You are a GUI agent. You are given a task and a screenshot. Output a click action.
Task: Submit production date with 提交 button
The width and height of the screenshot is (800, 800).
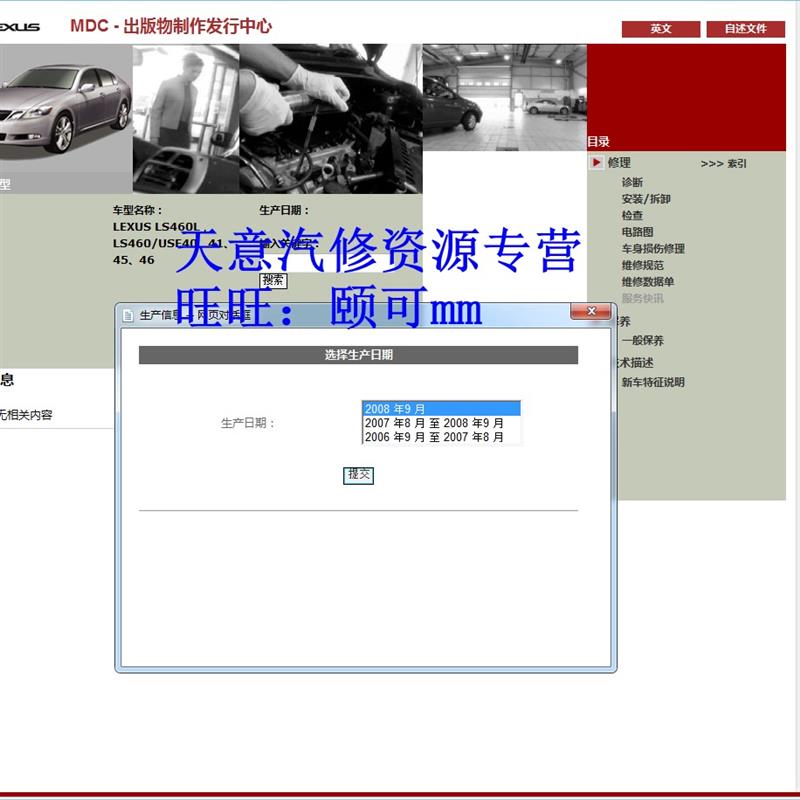(358, 475)
